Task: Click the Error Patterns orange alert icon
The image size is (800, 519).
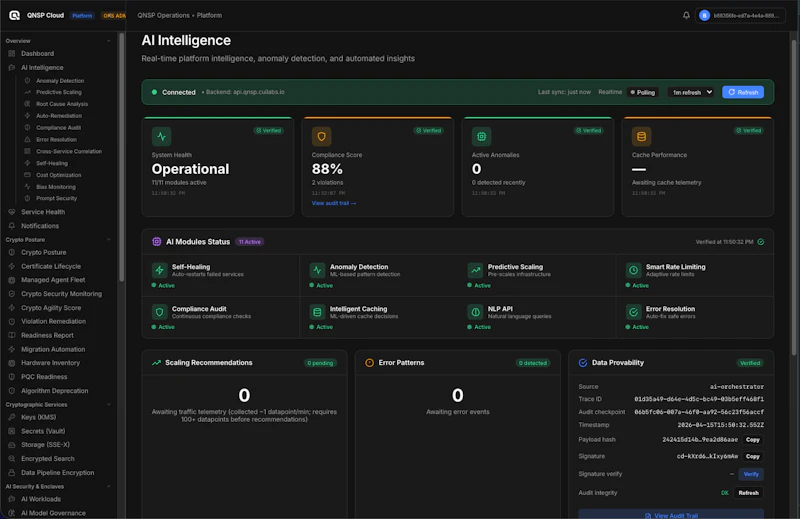Action: pos(369,363)
